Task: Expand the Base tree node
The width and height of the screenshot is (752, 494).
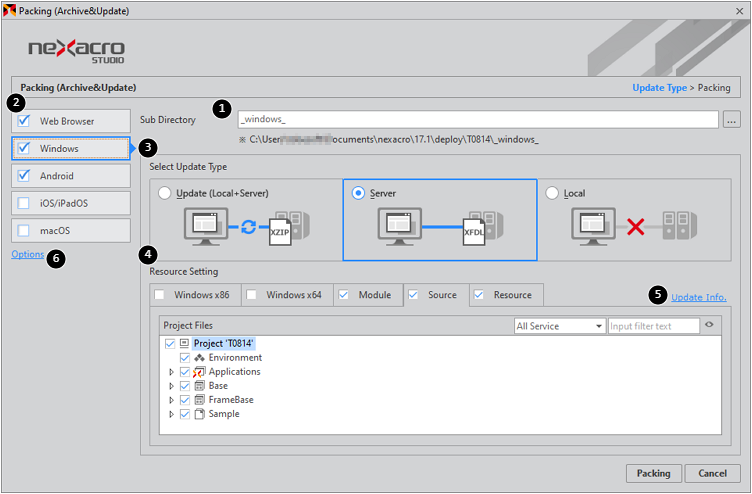Action: pyautogui.click(x=171, y=386)
